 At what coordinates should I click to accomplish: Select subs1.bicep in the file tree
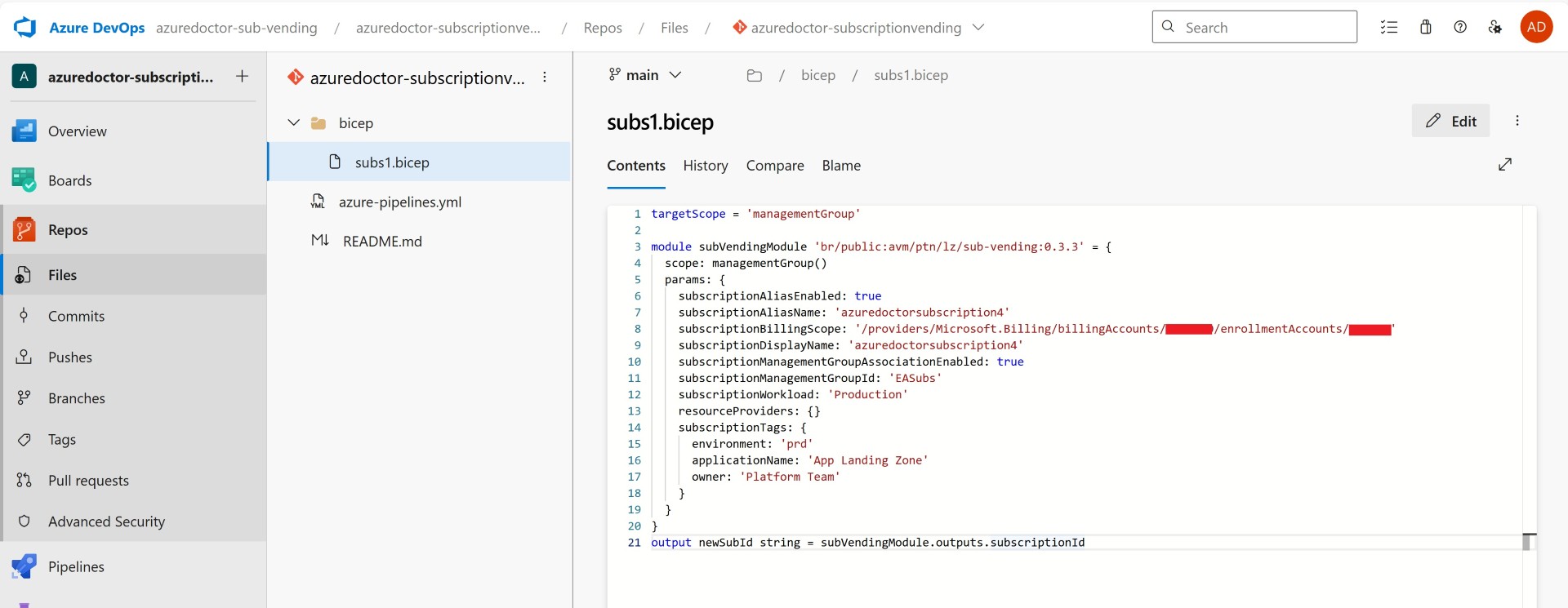pyautogui.click(x=419, y=162)
